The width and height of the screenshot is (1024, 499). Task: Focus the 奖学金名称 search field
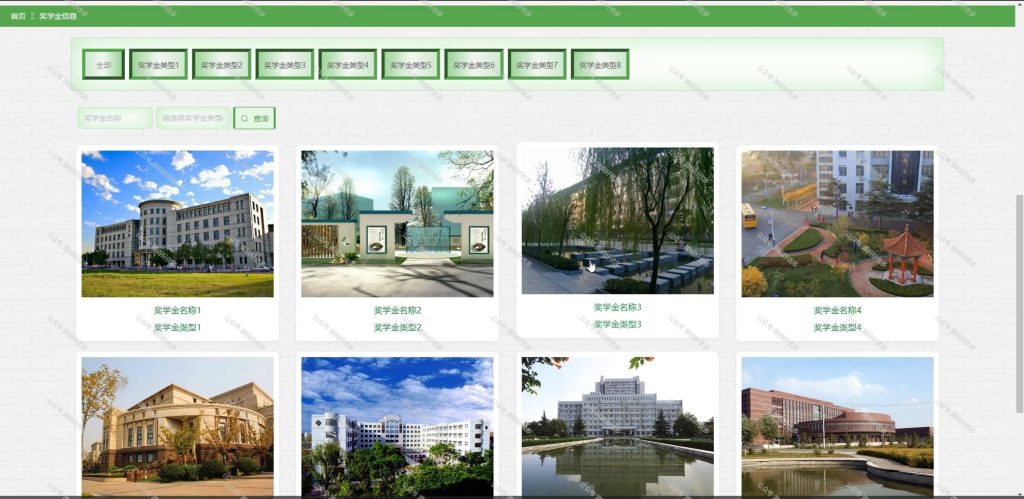[x=115, y=118]
